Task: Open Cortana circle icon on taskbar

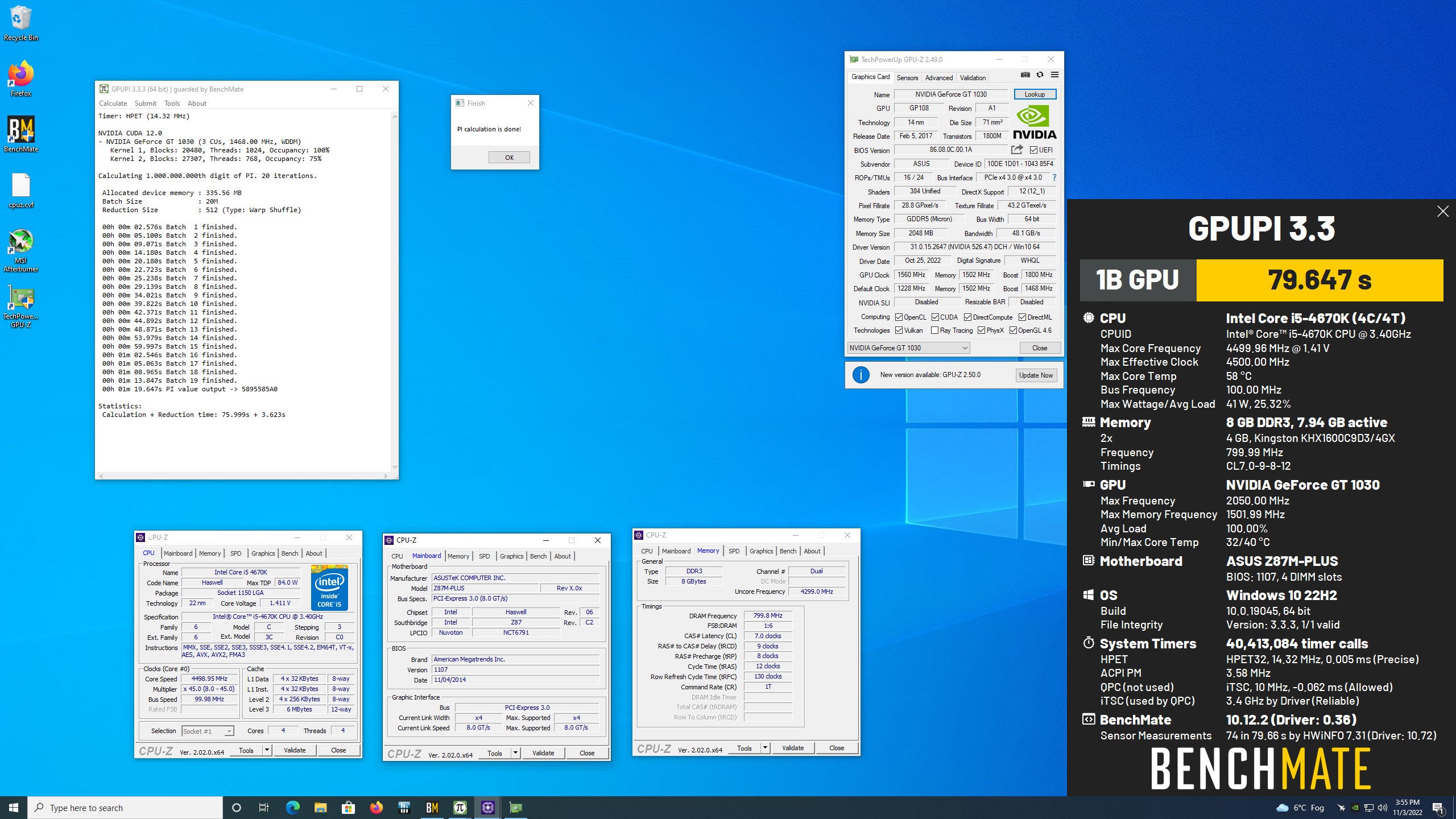Action: pyautogui.click(x=237, y=808)
